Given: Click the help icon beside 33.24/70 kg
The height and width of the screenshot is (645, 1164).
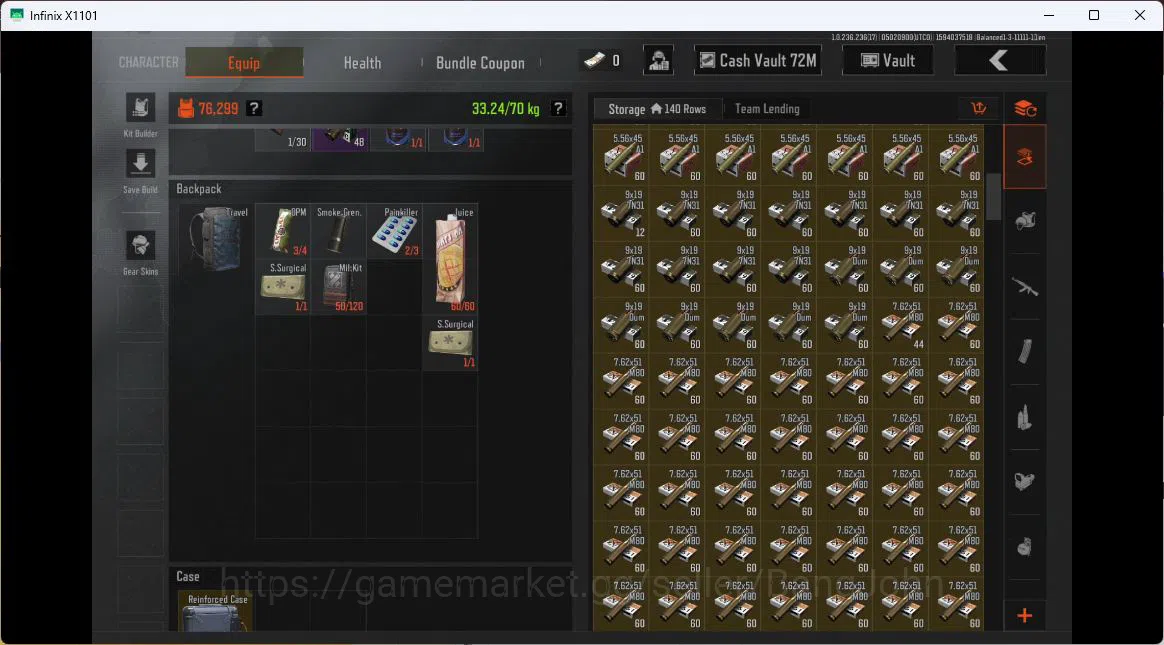Looking at the screenshot, I should pyautogui.click(x=558, y=108).
